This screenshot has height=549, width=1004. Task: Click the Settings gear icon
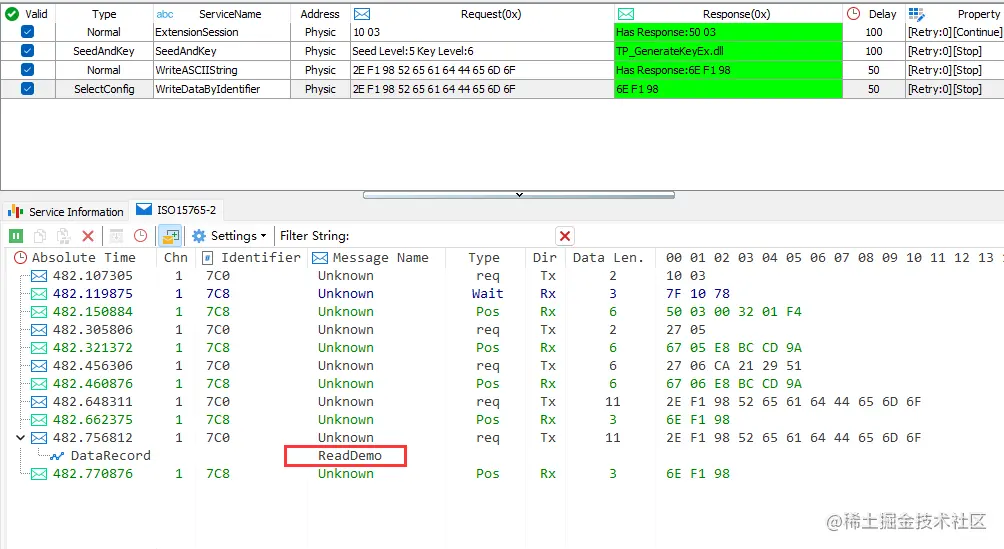click(199, 236)
